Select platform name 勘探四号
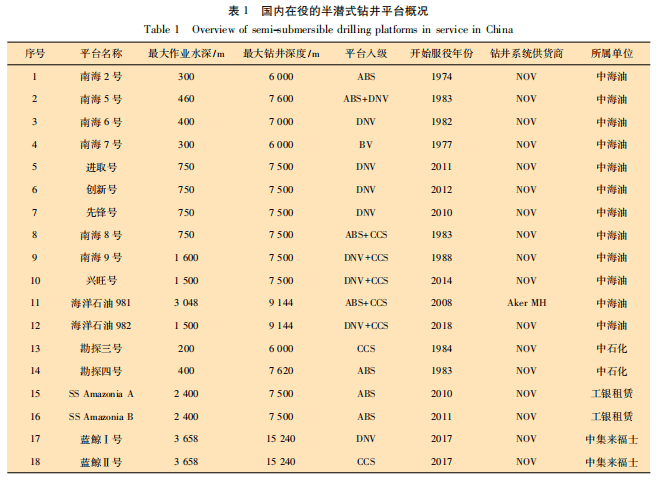Screen dimensions: 659x481 (x=101, y=371)
